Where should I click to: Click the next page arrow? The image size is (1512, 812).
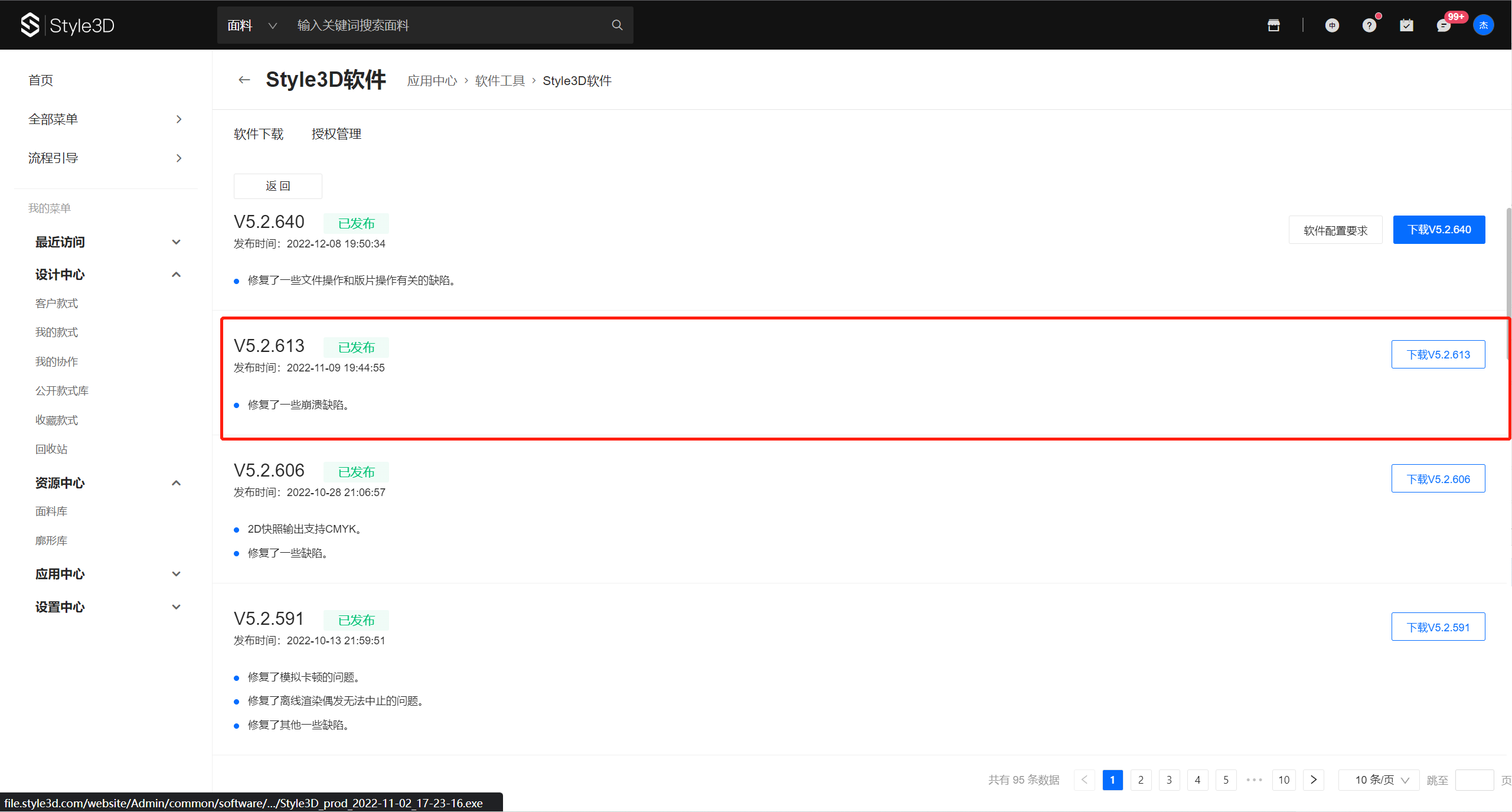[x=1314, y=780]
